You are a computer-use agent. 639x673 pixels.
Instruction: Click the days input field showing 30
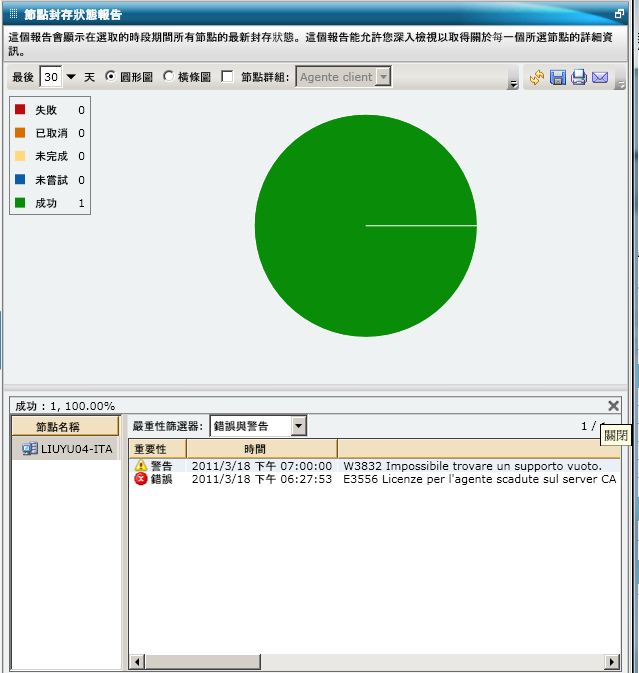51,77
